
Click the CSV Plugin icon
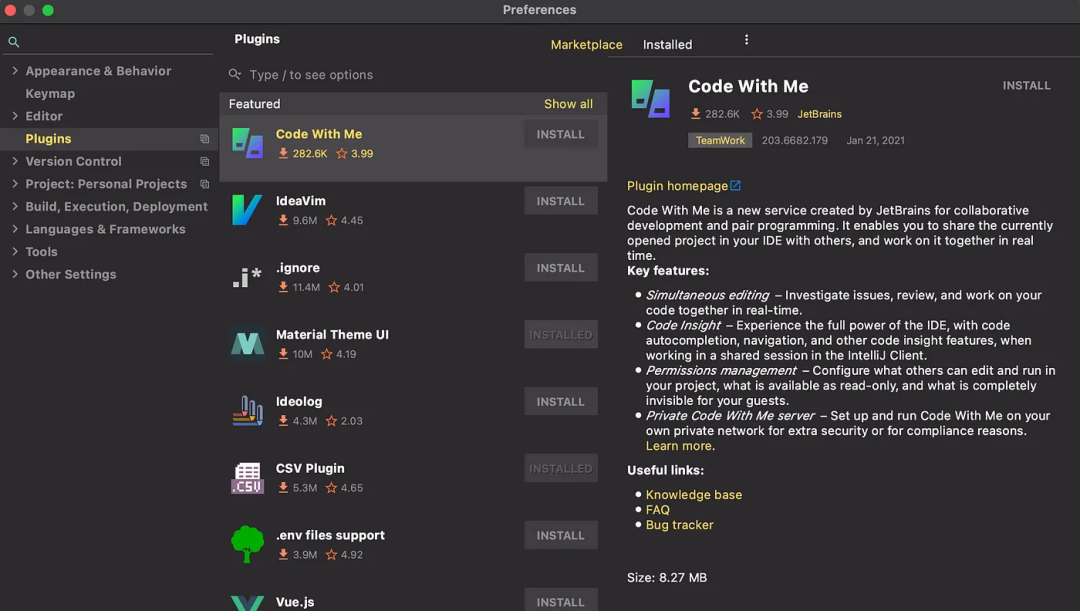pos(247,477)
